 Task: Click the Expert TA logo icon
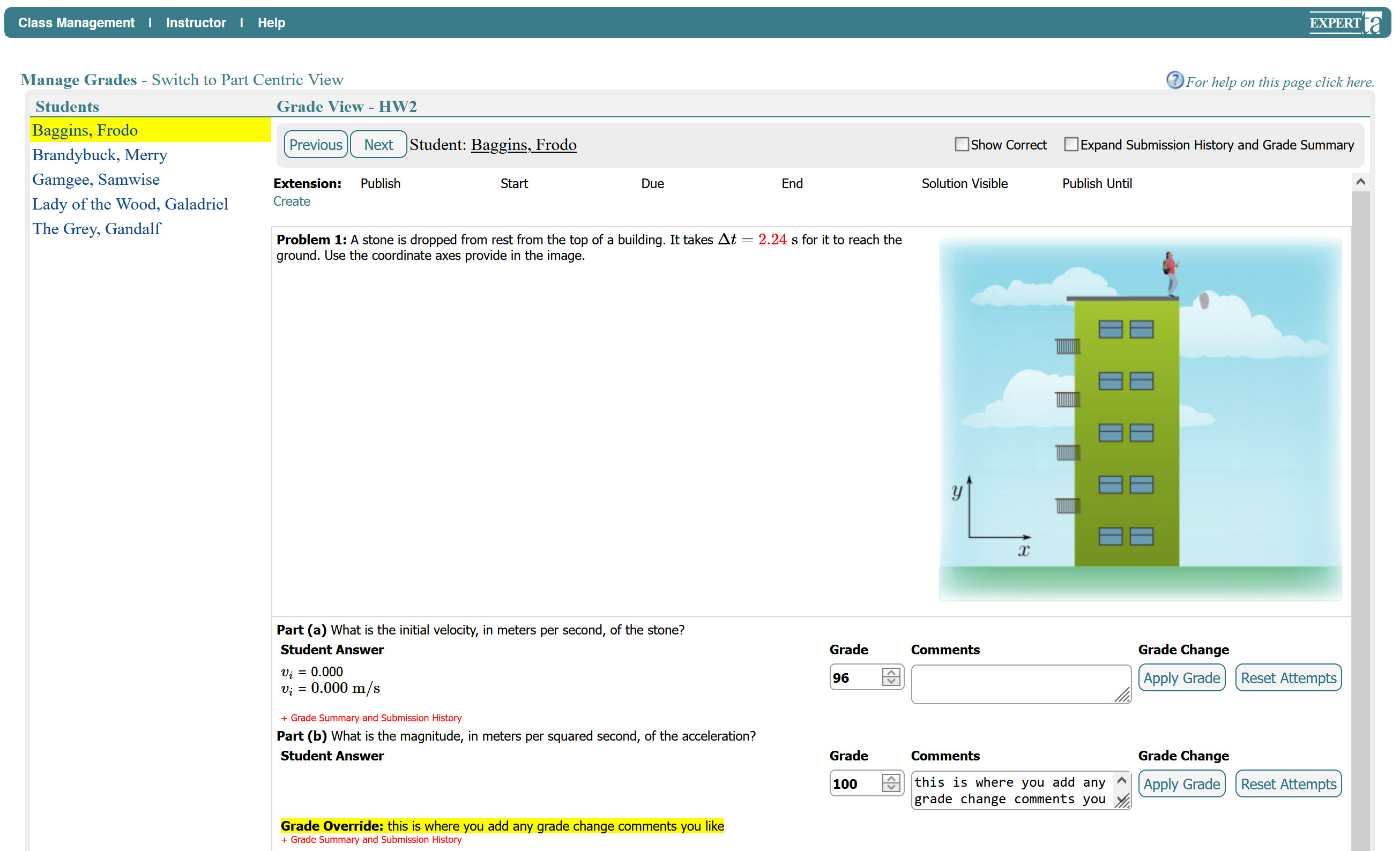click(1344, 23)
